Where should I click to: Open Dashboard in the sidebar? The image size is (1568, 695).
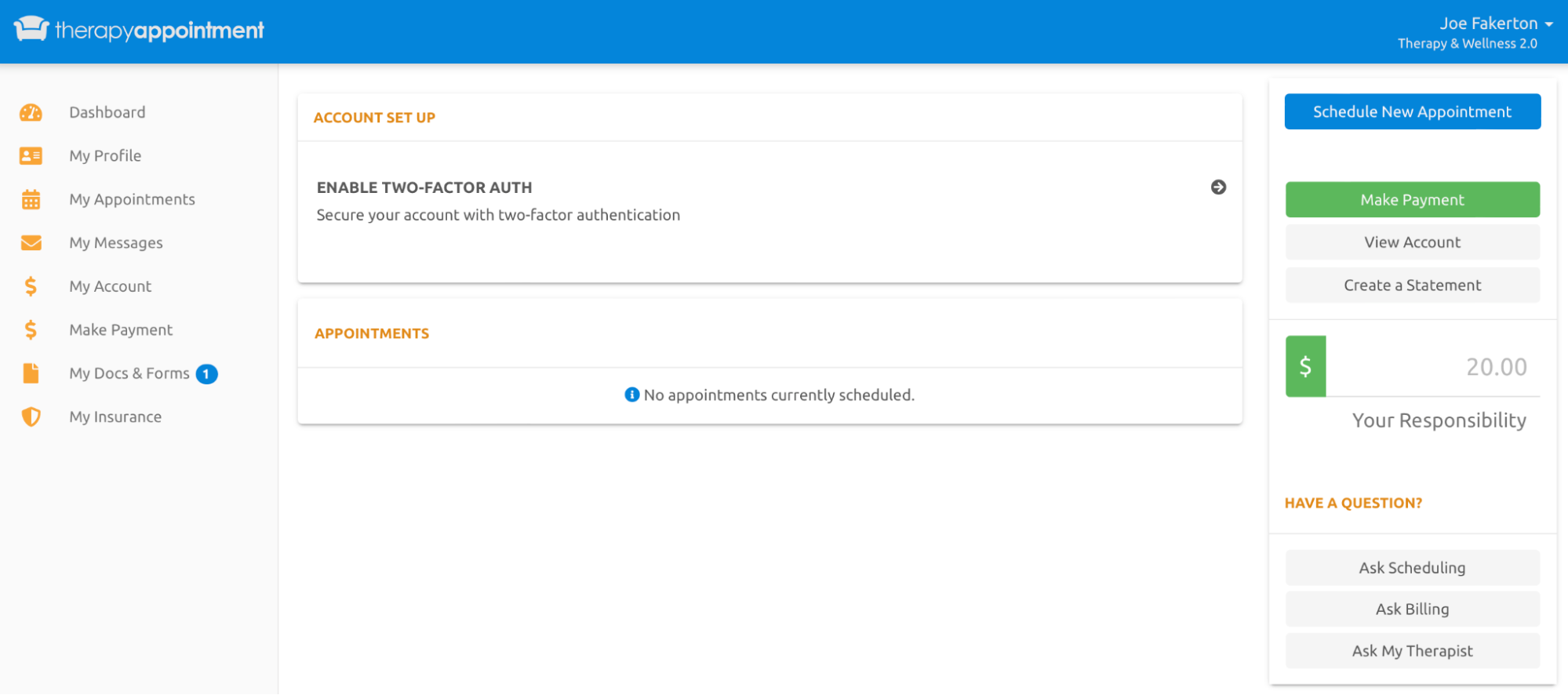coord(107,112)
